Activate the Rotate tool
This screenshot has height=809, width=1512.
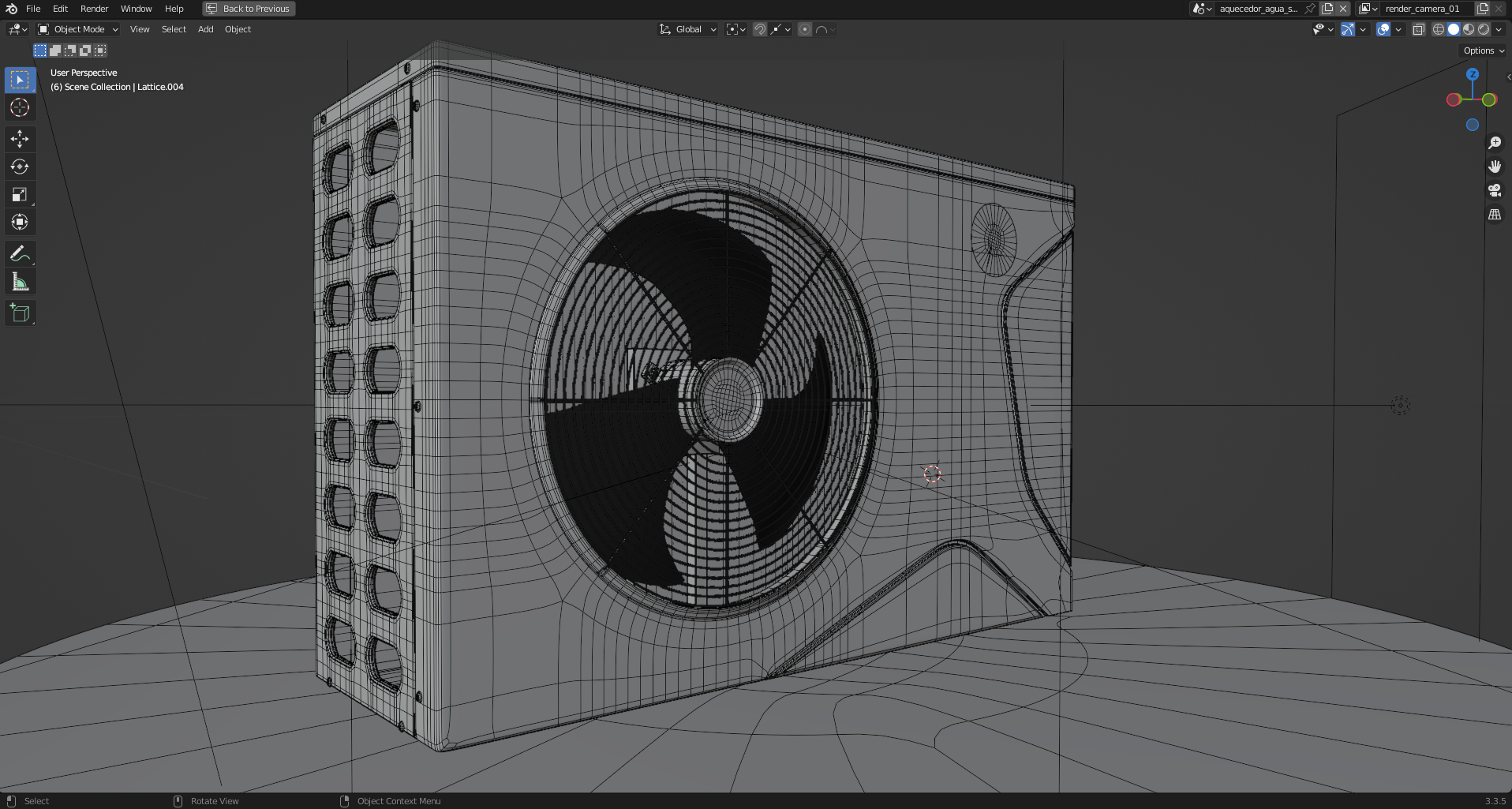click(20, 167)
